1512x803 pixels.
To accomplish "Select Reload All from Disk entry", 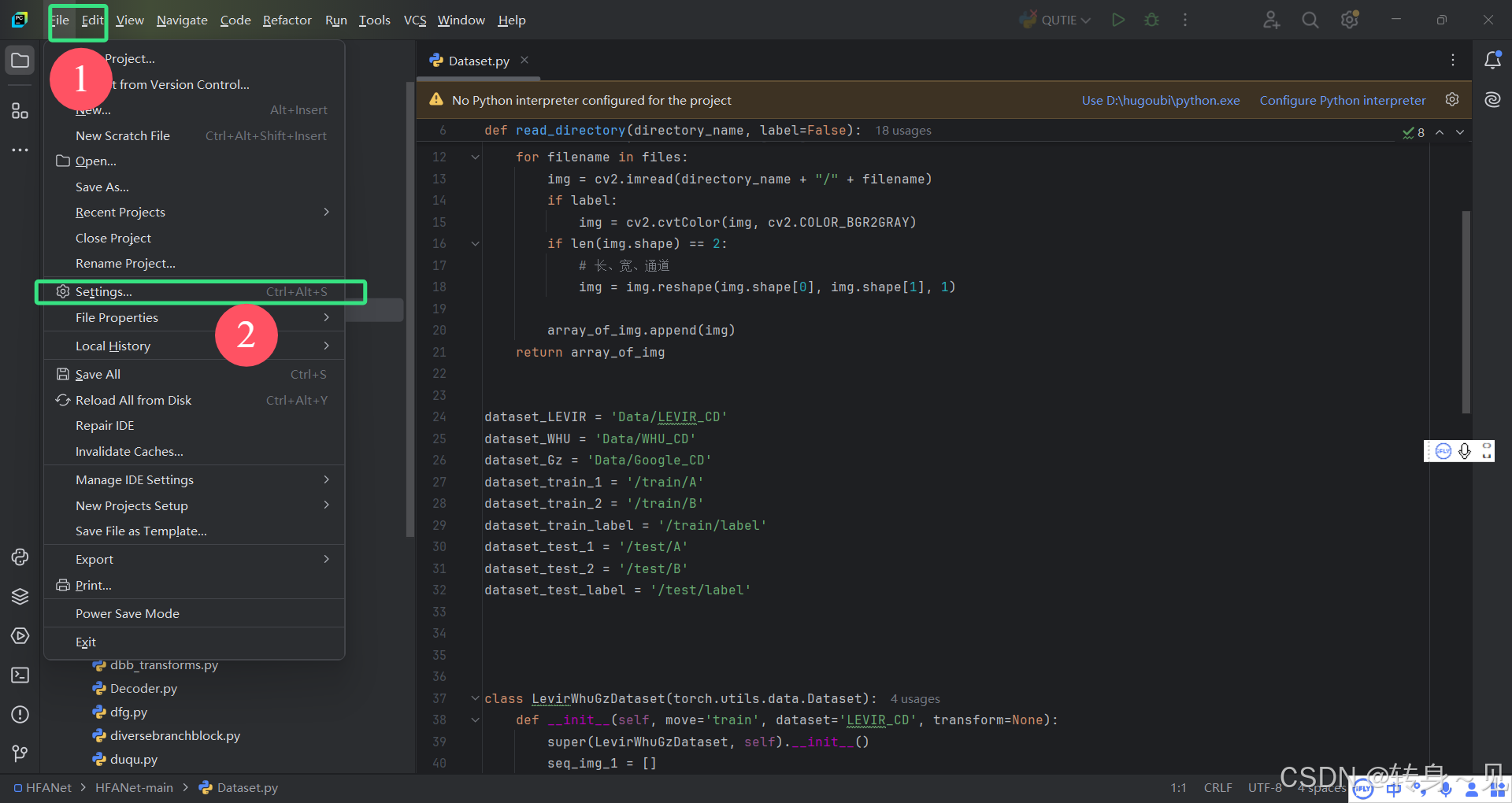I will pos(195,400).
